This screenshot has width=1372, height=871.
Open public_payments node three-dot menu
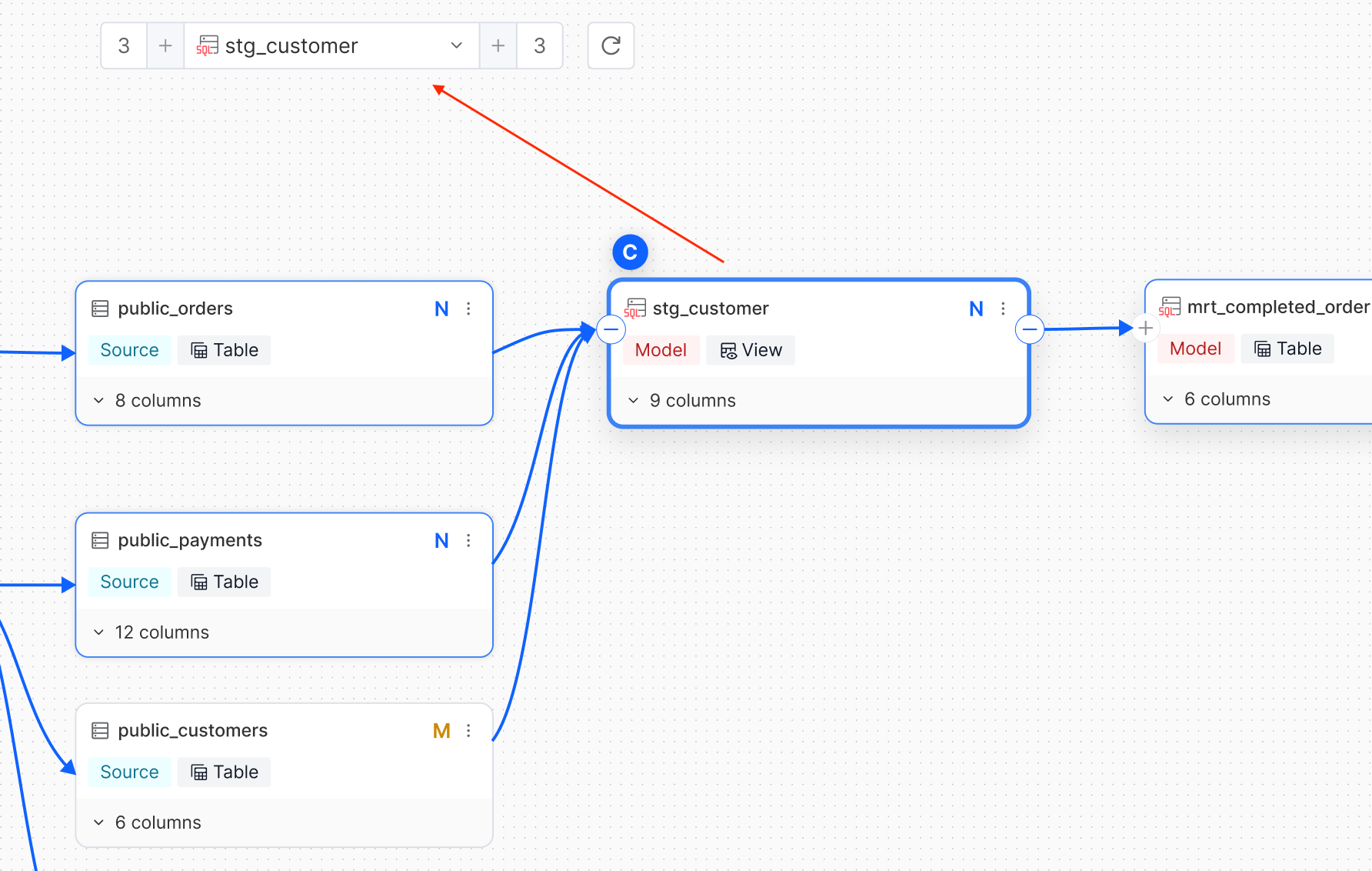point(468,540)
